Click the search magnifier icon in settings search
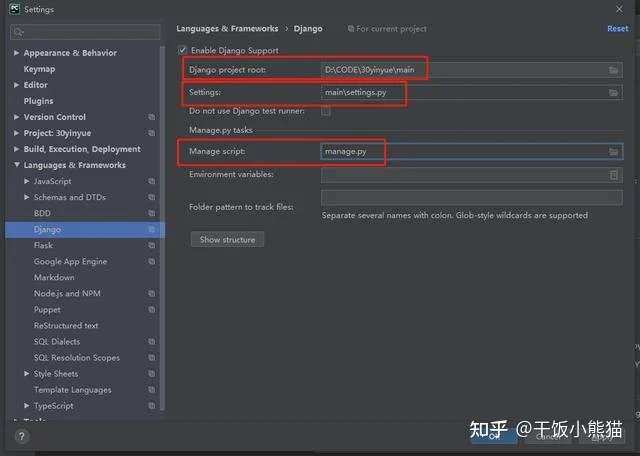This screenshot has width=640, height=456. click(18, 32)
